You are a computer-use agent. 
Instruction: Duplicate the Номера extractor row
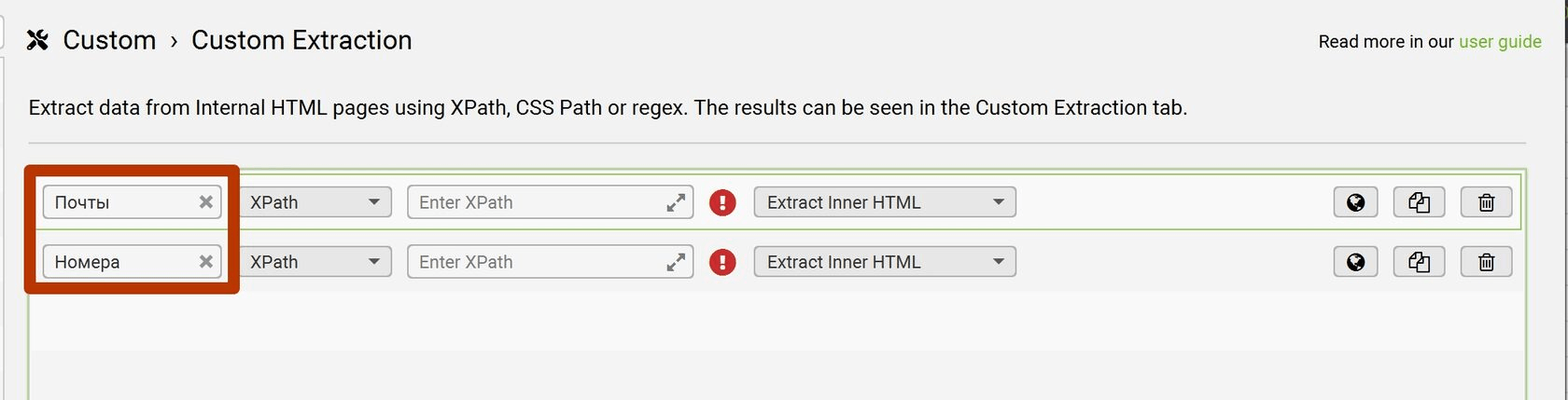click(1419, 262)
